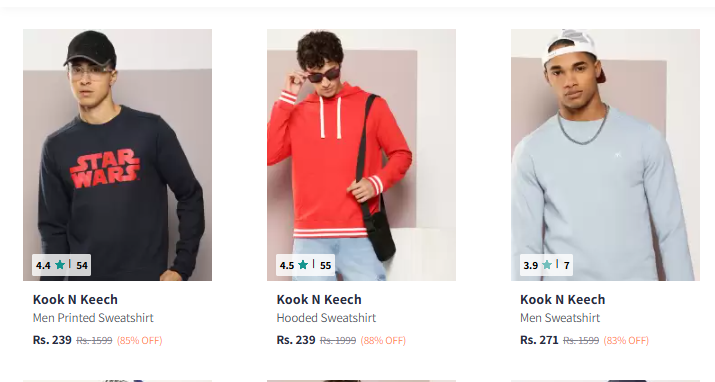Select the Men Printed Sweatshirt title
Viewport: 715px width, 382px height.
click(x=93, y=318)
